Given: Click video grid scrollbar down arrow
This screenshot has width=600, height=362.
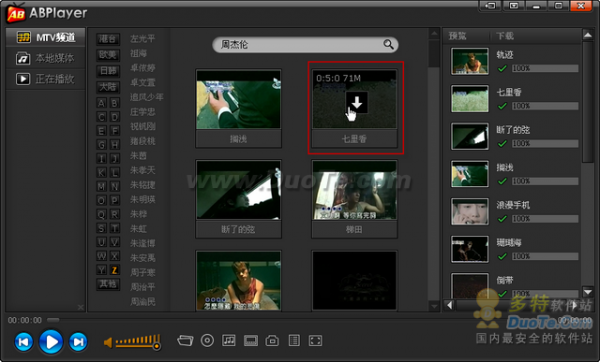Looking at the screenshot, I should pyautogui.click(x=434, y=306).
